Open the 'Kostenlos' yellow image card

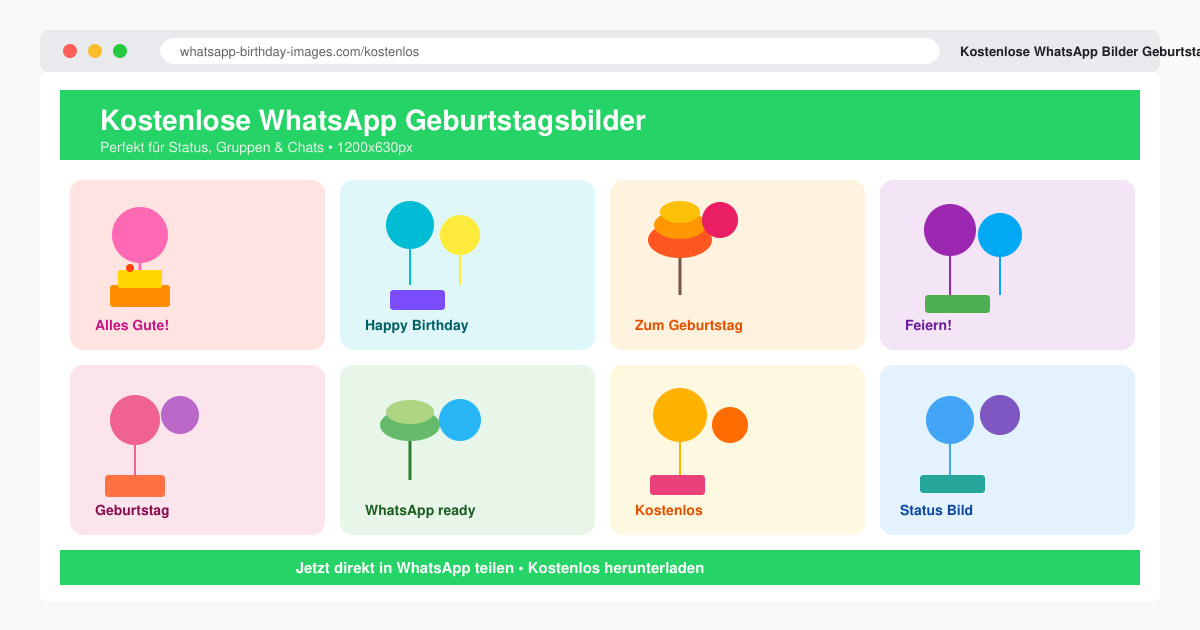click(x=737, y=450)
